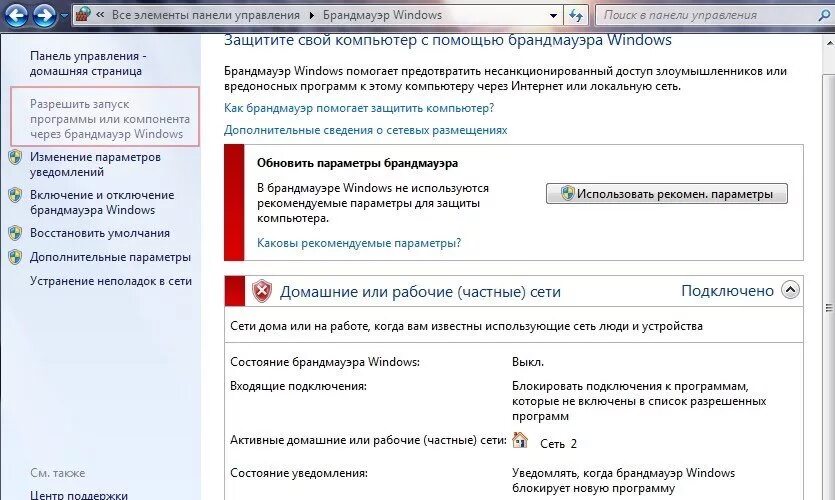Open 'Все элементы панели управления' breadcrumb
The width and height of the screenshot is (835, 500).
[x=206, y=15]
